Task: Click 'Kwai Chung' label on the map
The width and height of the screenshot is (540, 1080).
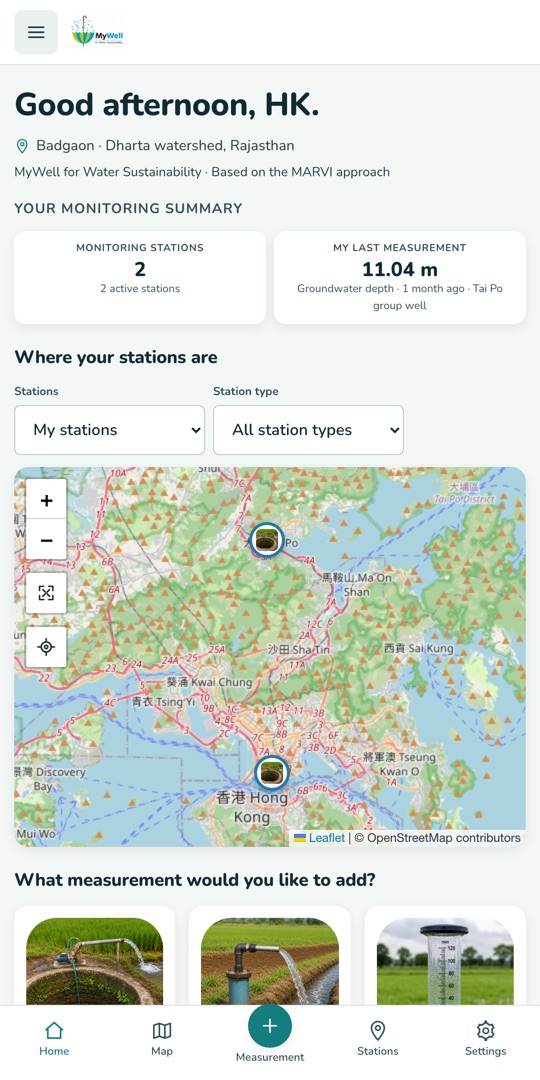Action: coord(209,682)
